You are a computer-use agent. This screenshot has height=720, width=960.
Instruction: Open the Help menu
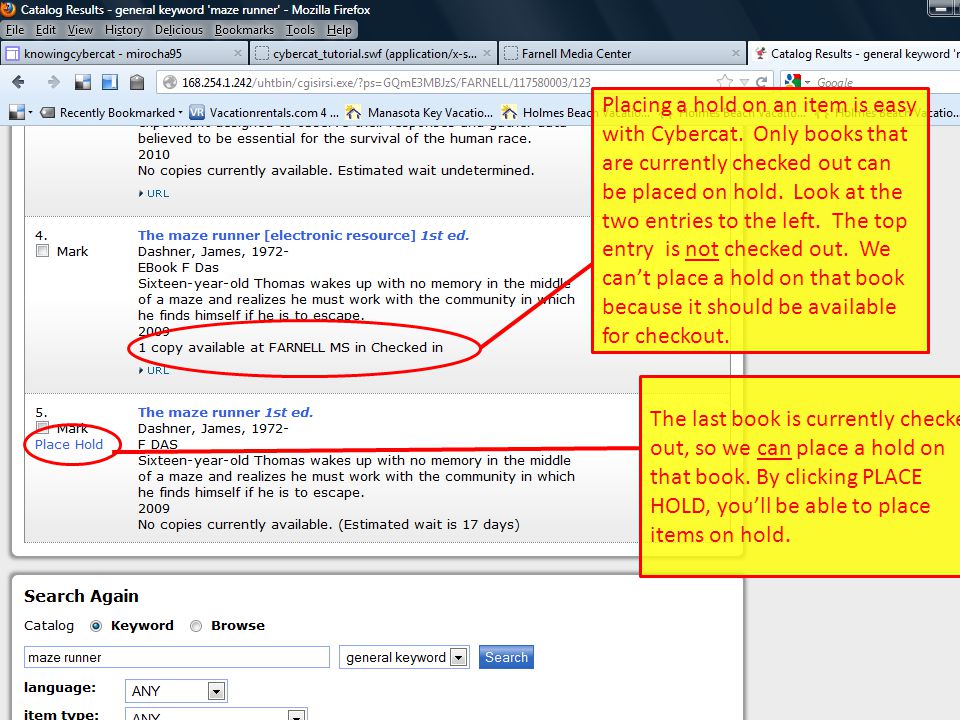[x=339, y=29]
